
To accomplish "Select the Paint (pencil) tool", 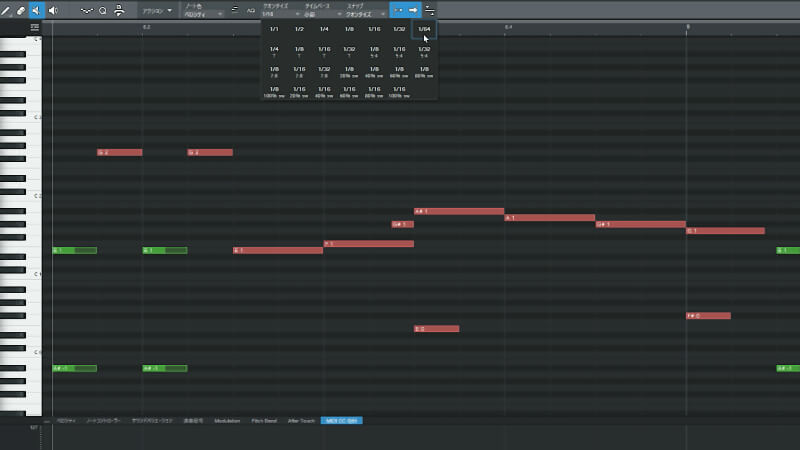I will [6, 10].
